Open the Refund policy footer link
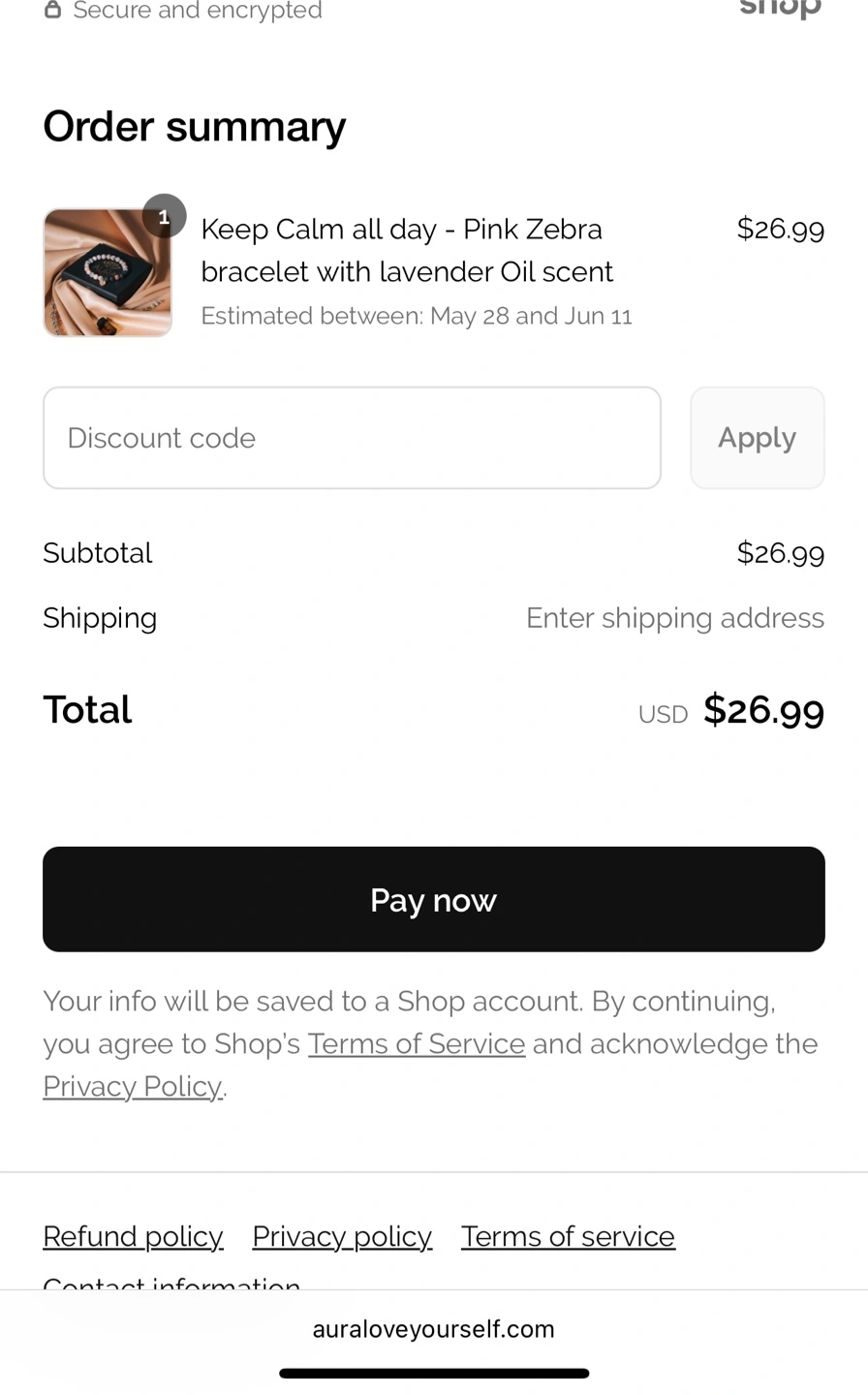This screenshot has height=1395, width=868. tap(133, 1236)
